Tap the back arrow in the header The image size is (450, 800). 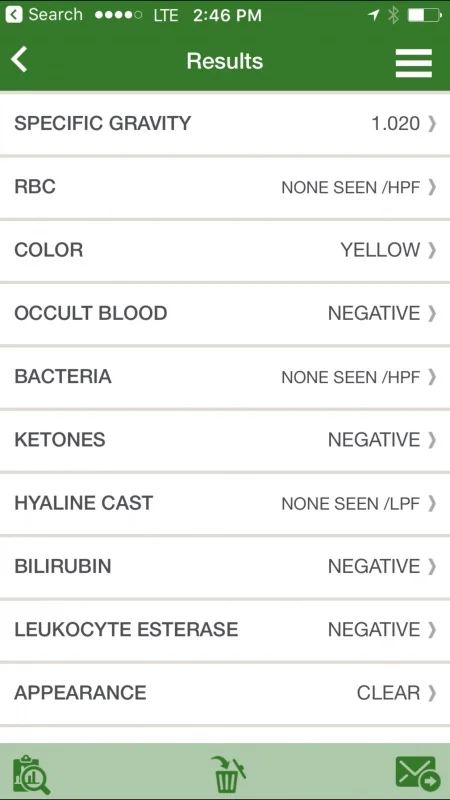click(19, 60)
